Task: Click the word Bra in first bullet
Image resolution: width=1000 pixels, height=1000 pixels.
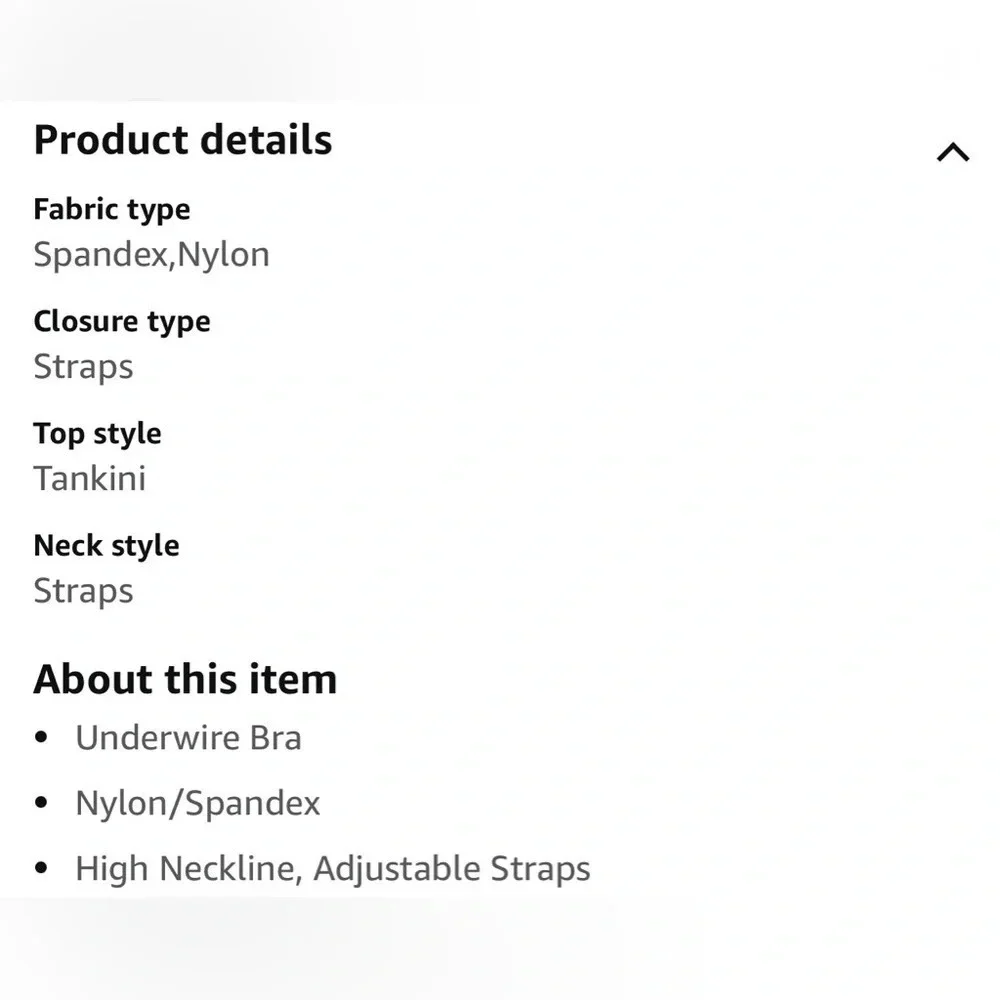Action: coord(277,738)
